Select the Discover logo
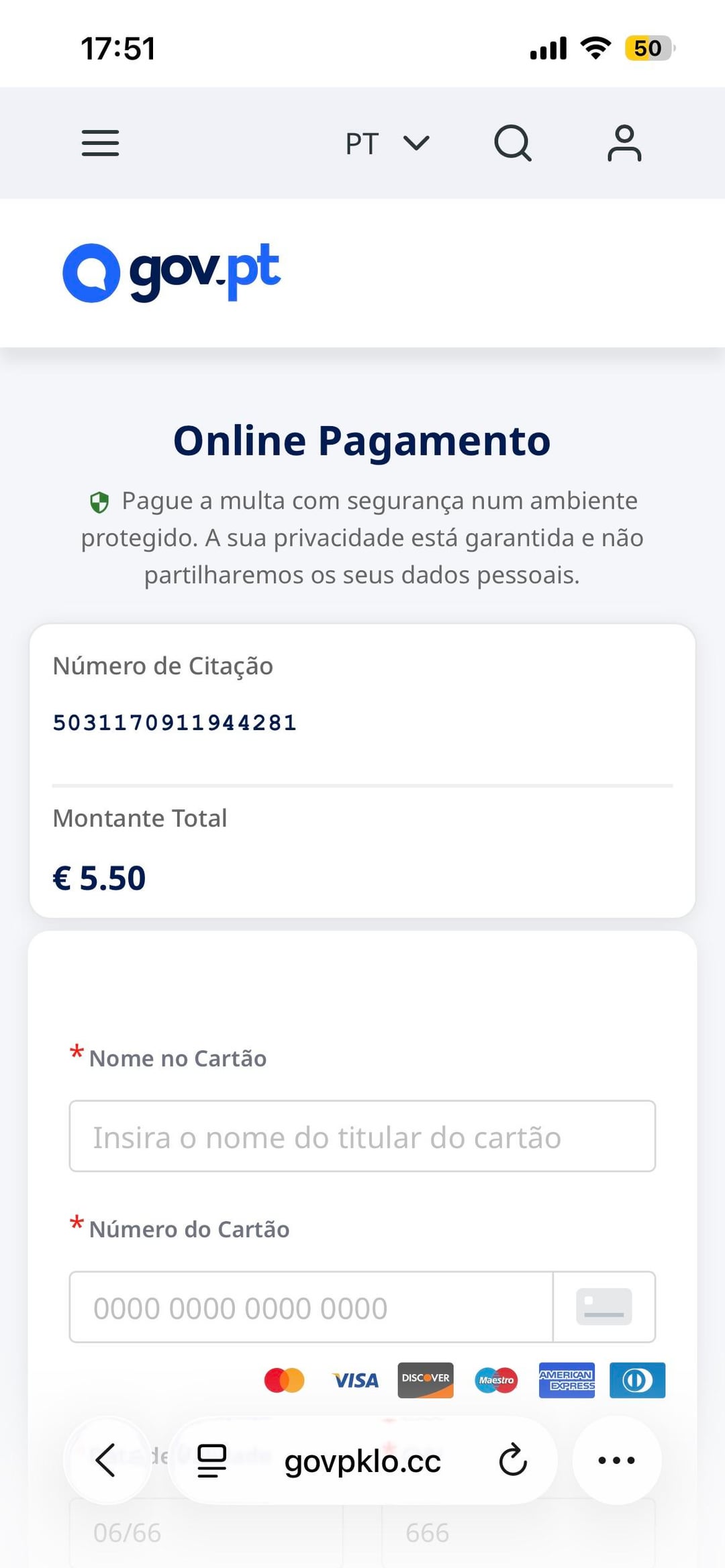Image resolution: width=725 pixels, height=1568 pixels. (426, 1380)
